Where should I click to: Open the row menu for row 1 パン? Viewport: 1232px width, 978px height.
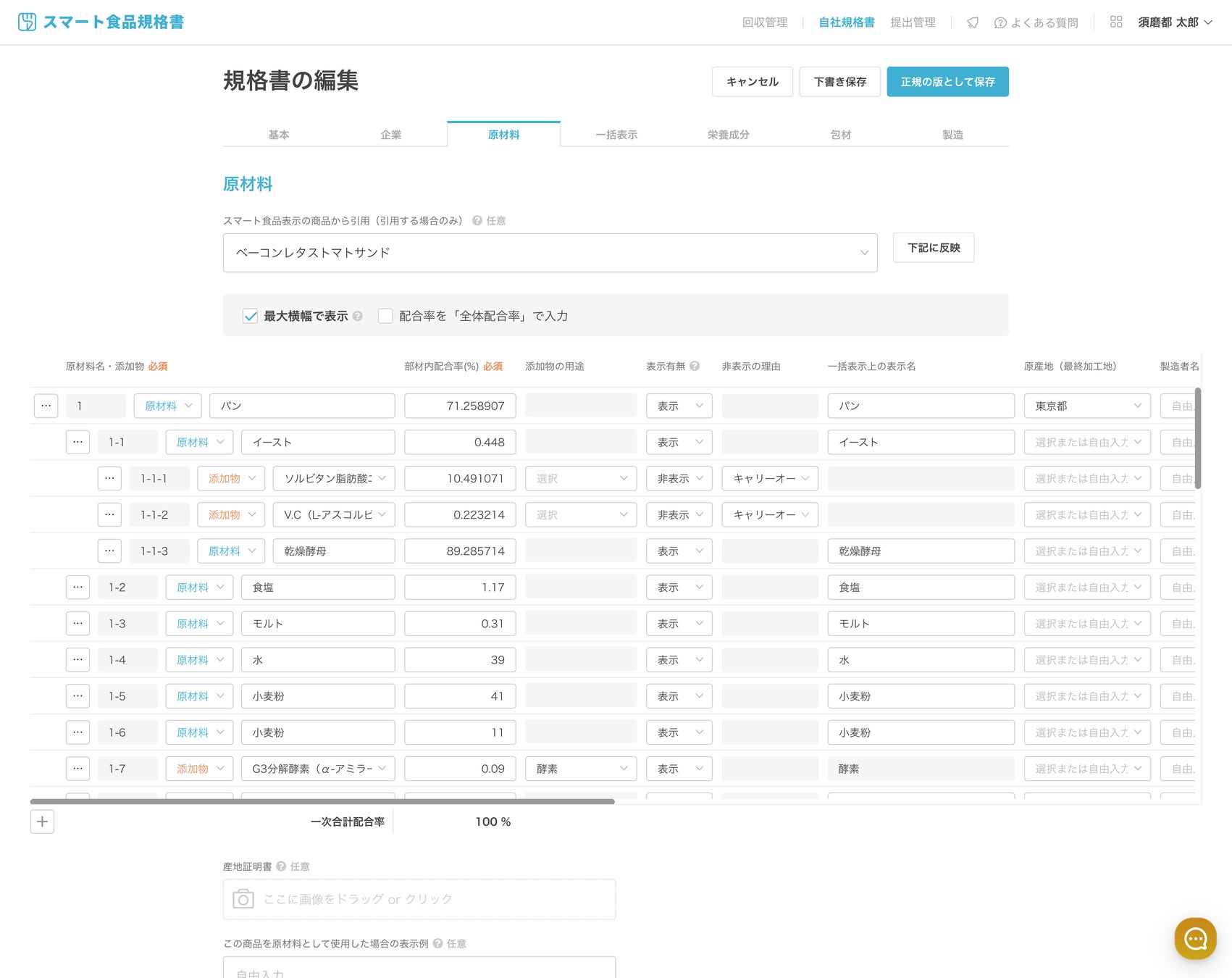pyautogui.click(x=46, y=406)
